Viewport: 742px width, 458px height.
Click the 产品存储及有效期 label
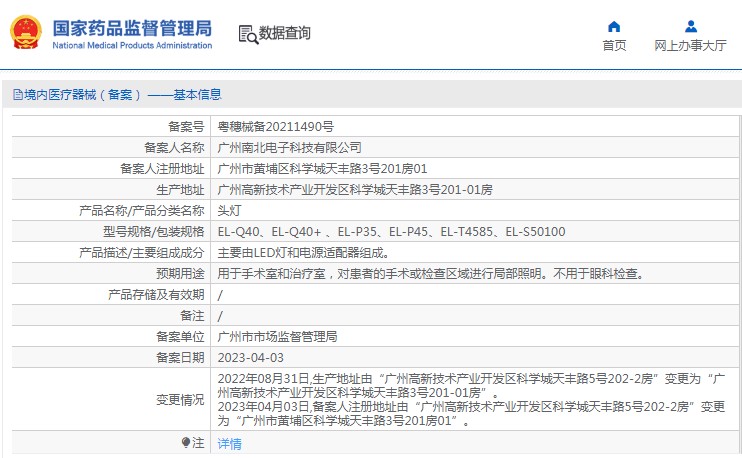click(156, 295)
